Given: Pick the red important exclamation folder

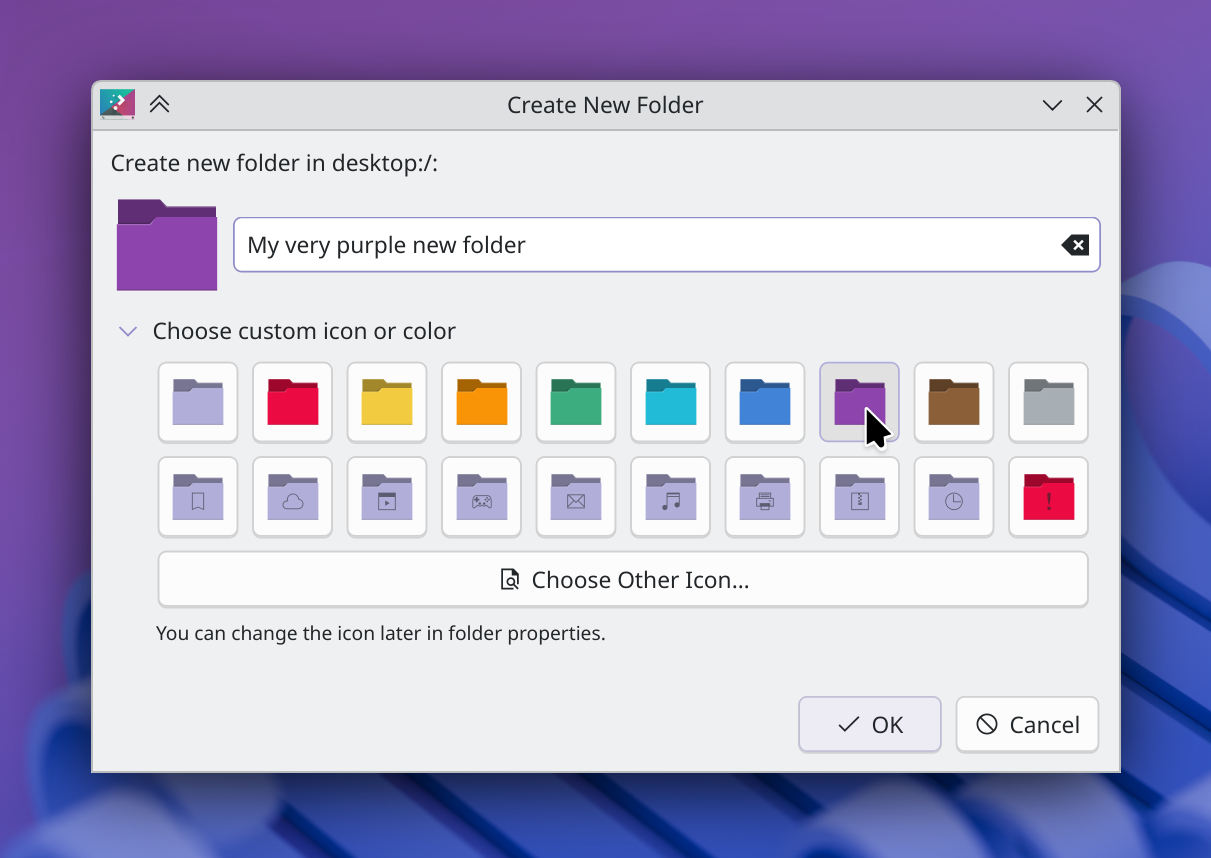Looking at the screenshot, I should coord(1048,497).
